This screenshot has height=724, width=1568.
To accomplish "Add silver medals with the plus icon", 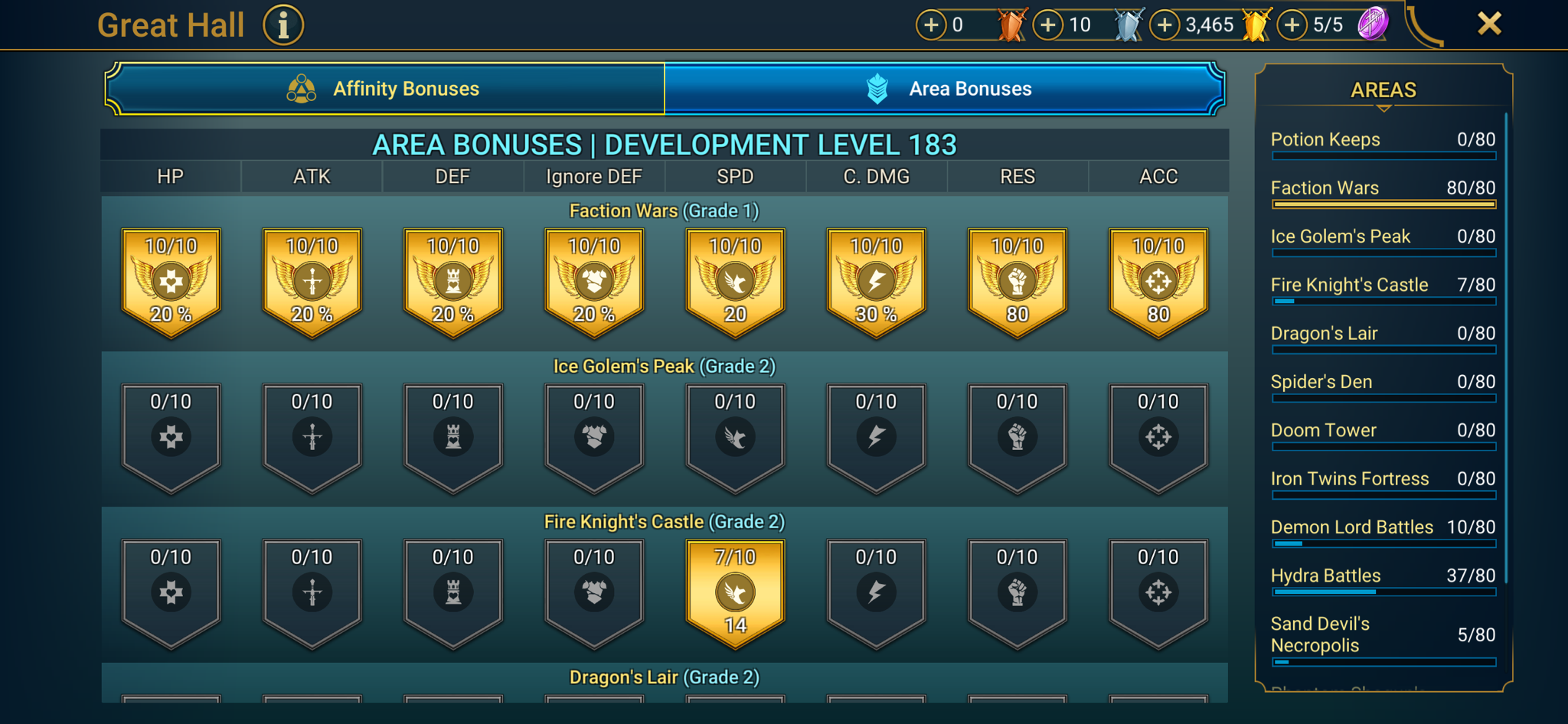I will tap(1048, 25).
